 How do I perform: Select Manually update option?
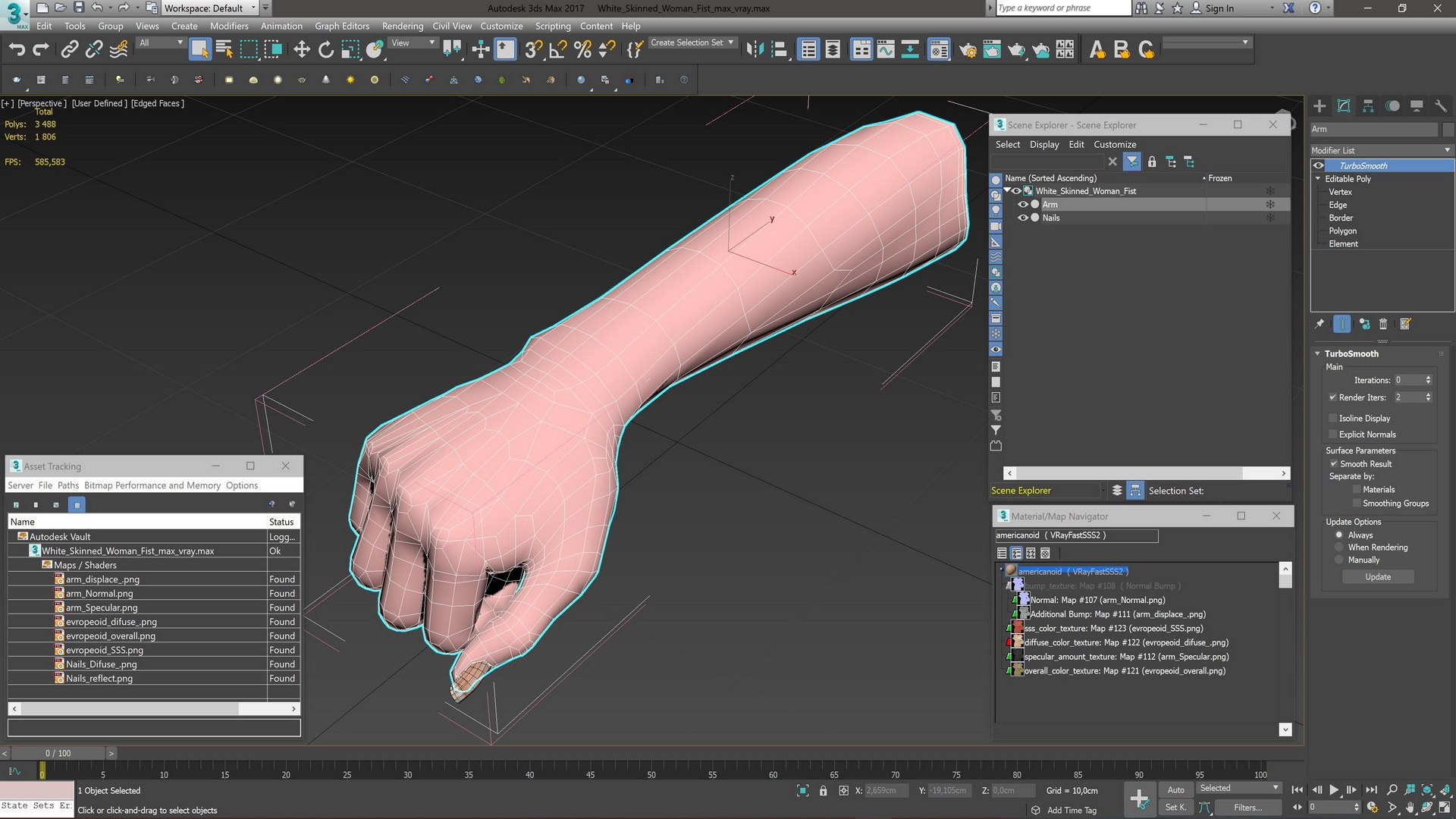pyautogui.click(x=1339, y=560)
